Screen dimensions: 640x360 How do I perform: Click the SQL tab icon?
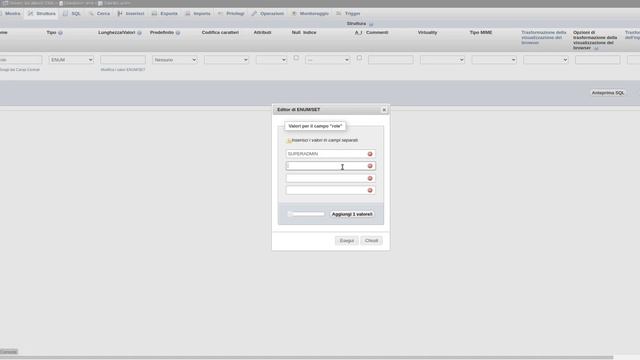(x=65, y=13)
